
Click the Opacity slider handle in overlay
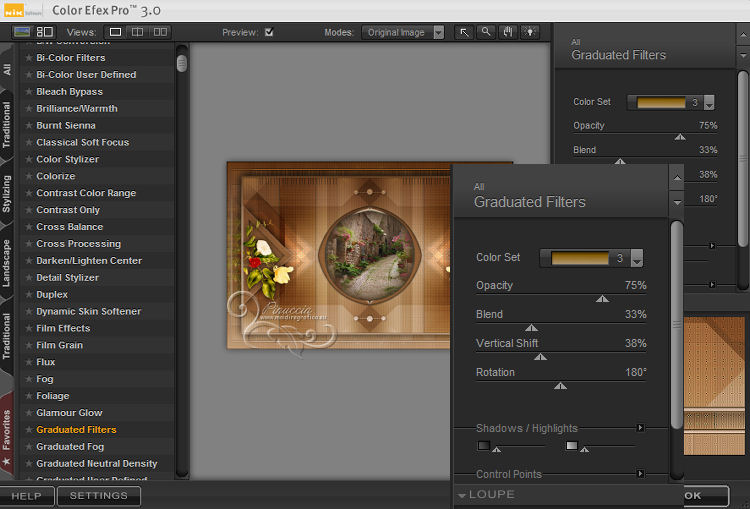602,298
